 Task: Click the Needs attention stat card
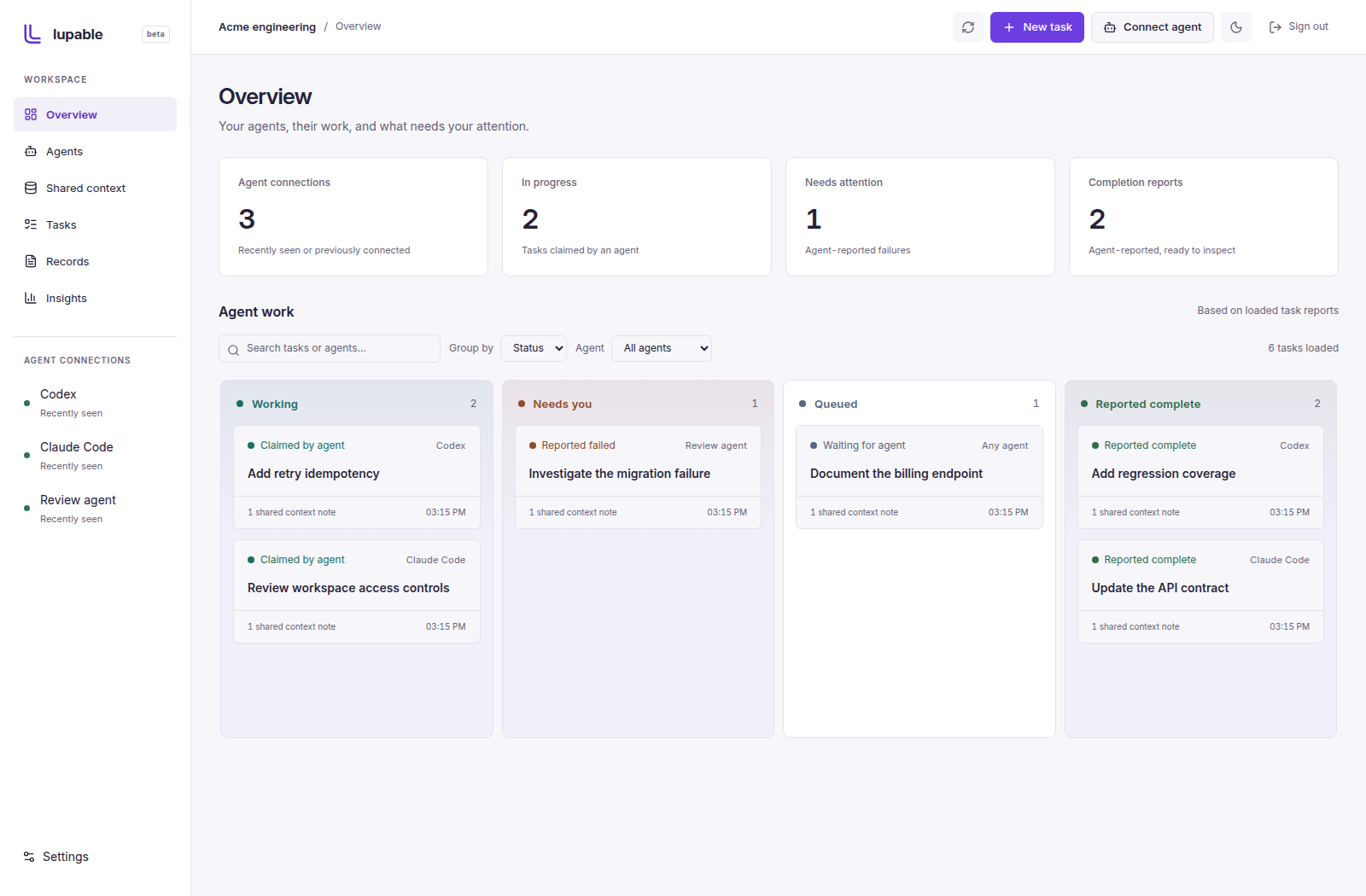(x=920, y=217)
